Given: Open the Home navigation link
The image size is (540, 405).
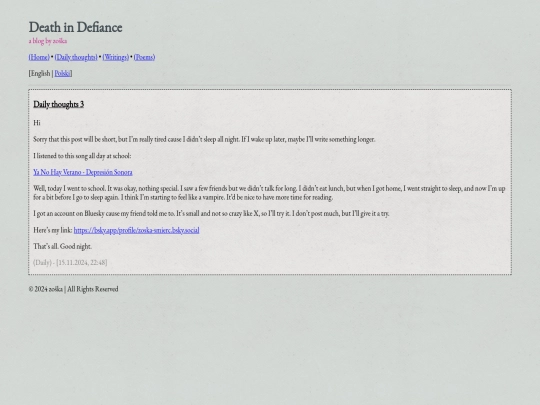Looking at the screenshot, I should click(39, 57).
